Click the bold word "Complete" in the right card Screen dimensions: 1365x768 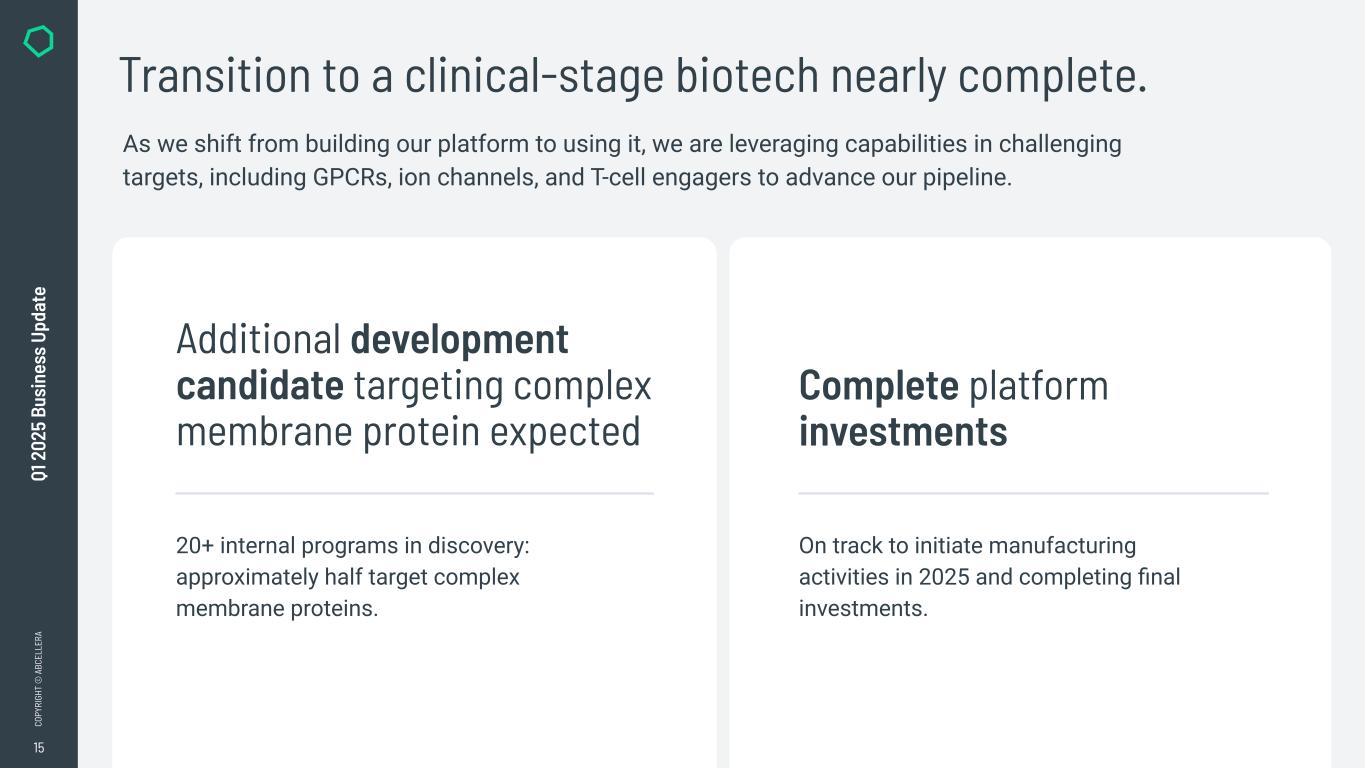coord(878,386)
